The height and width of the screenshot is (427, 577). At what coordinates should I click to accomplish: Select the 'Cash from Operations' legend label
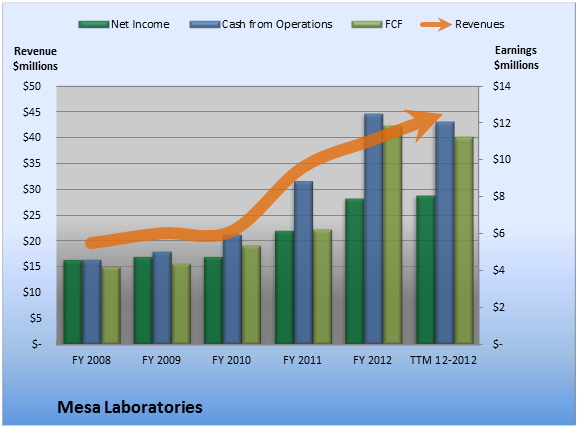(277, 24)
